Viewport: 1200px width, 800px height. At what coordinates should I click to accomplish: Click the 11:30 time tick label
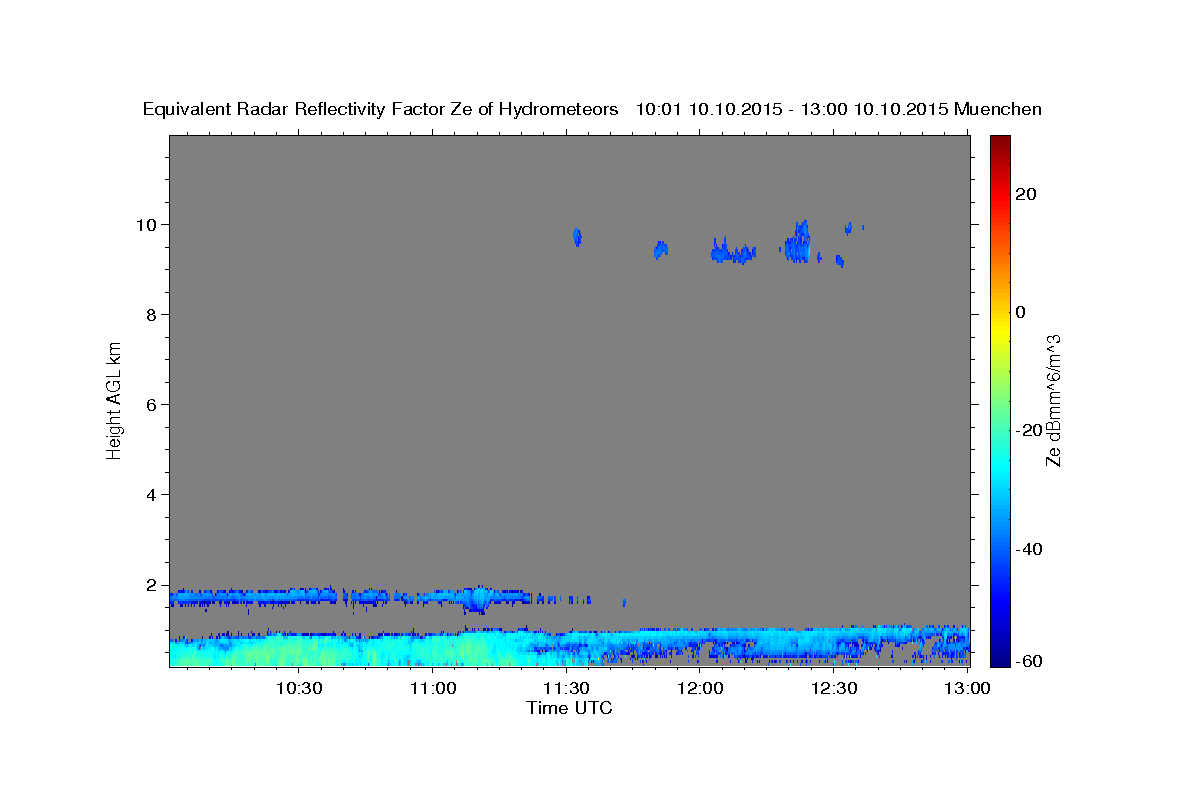[566, 688]
